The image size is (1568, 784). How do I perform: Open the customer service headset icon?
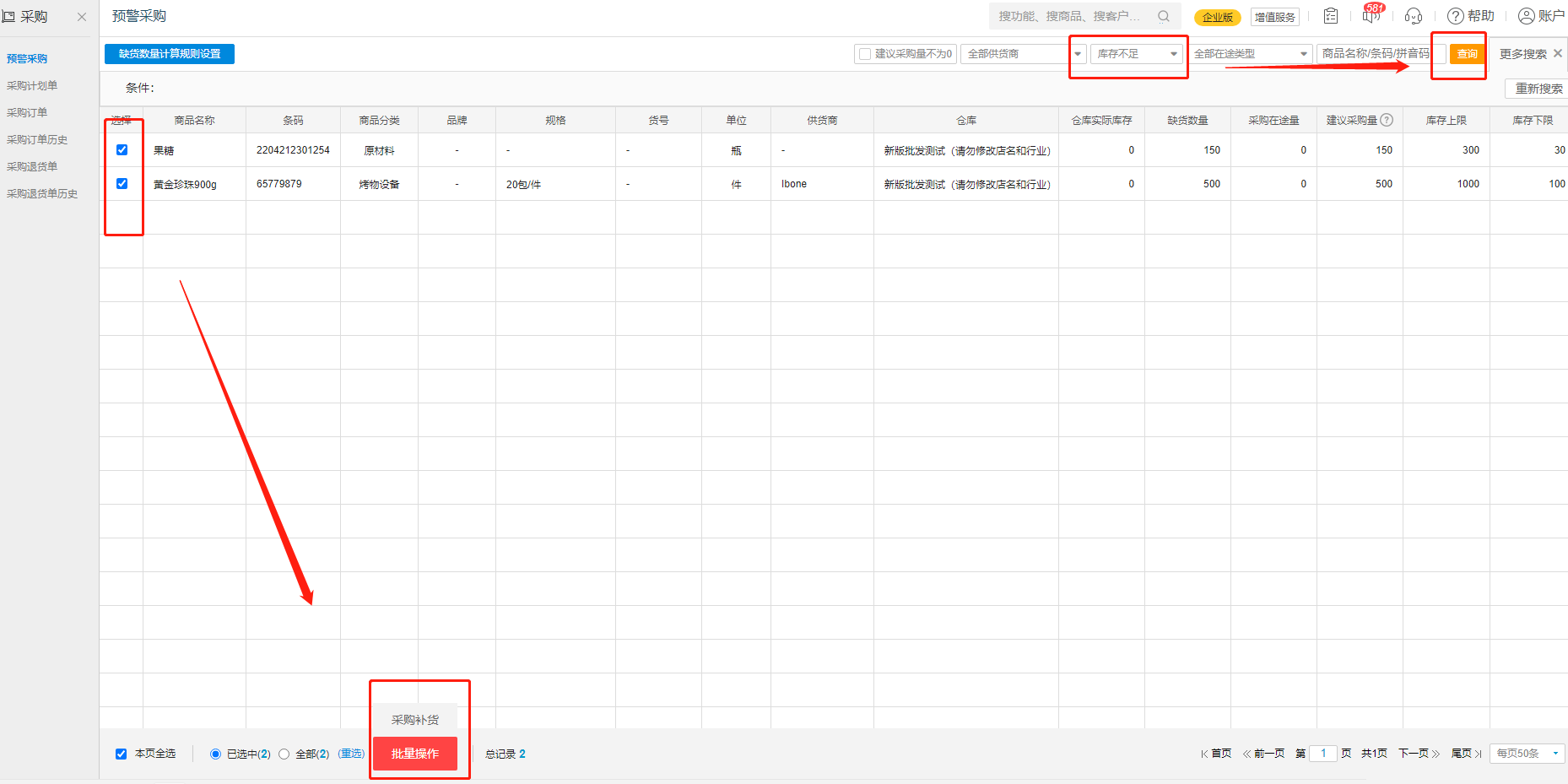point(1414,15)
